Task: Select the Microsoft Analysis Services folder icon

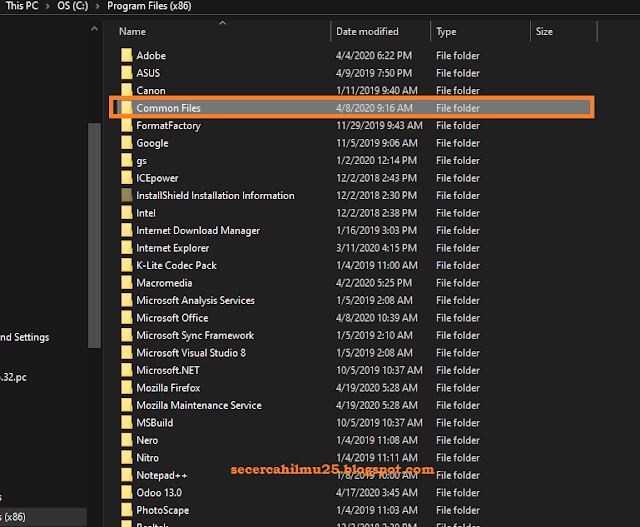Action: click(x=127, y=300)
